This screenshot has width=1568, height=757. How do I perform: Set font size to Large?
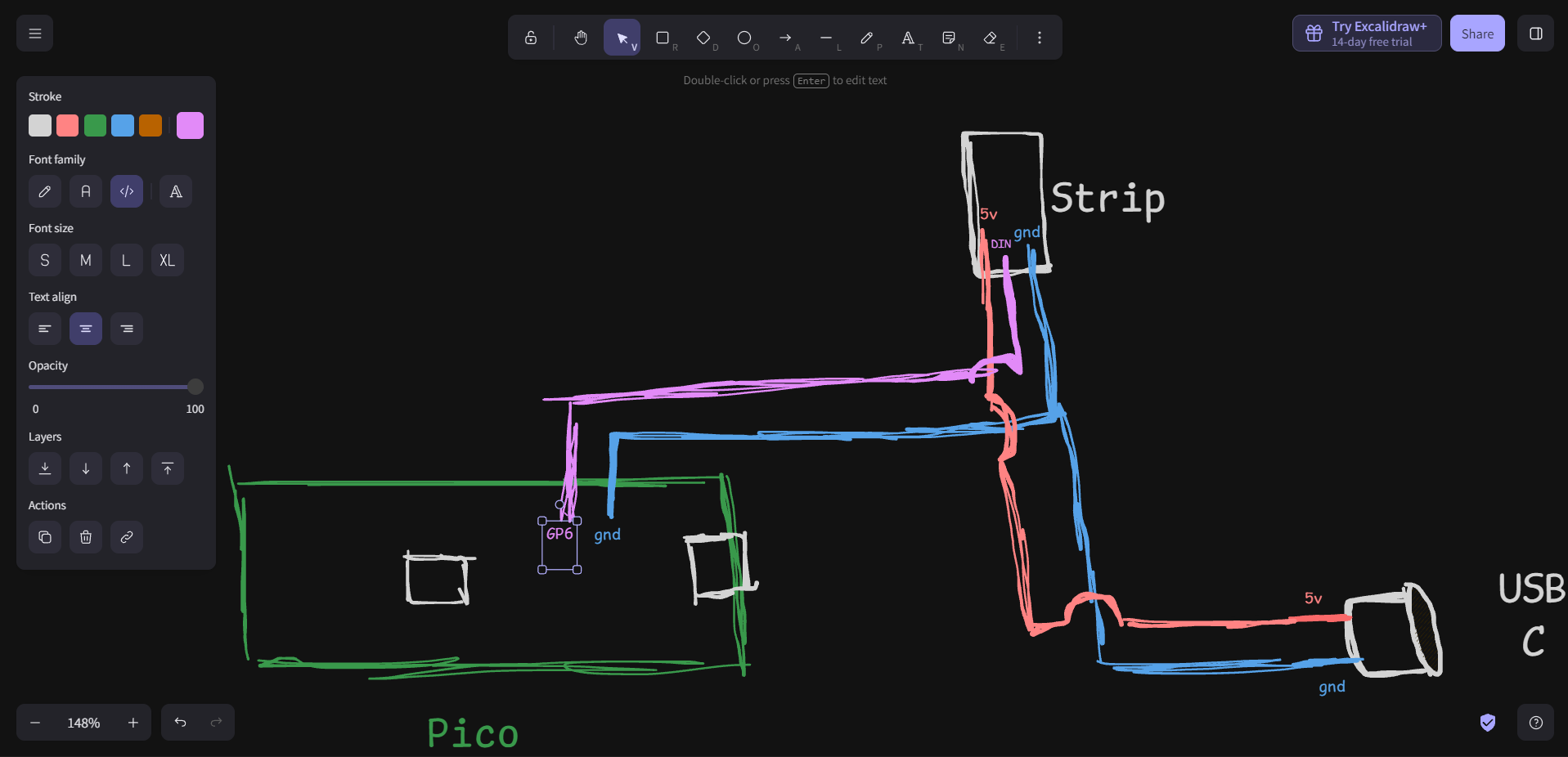(127, 260)
